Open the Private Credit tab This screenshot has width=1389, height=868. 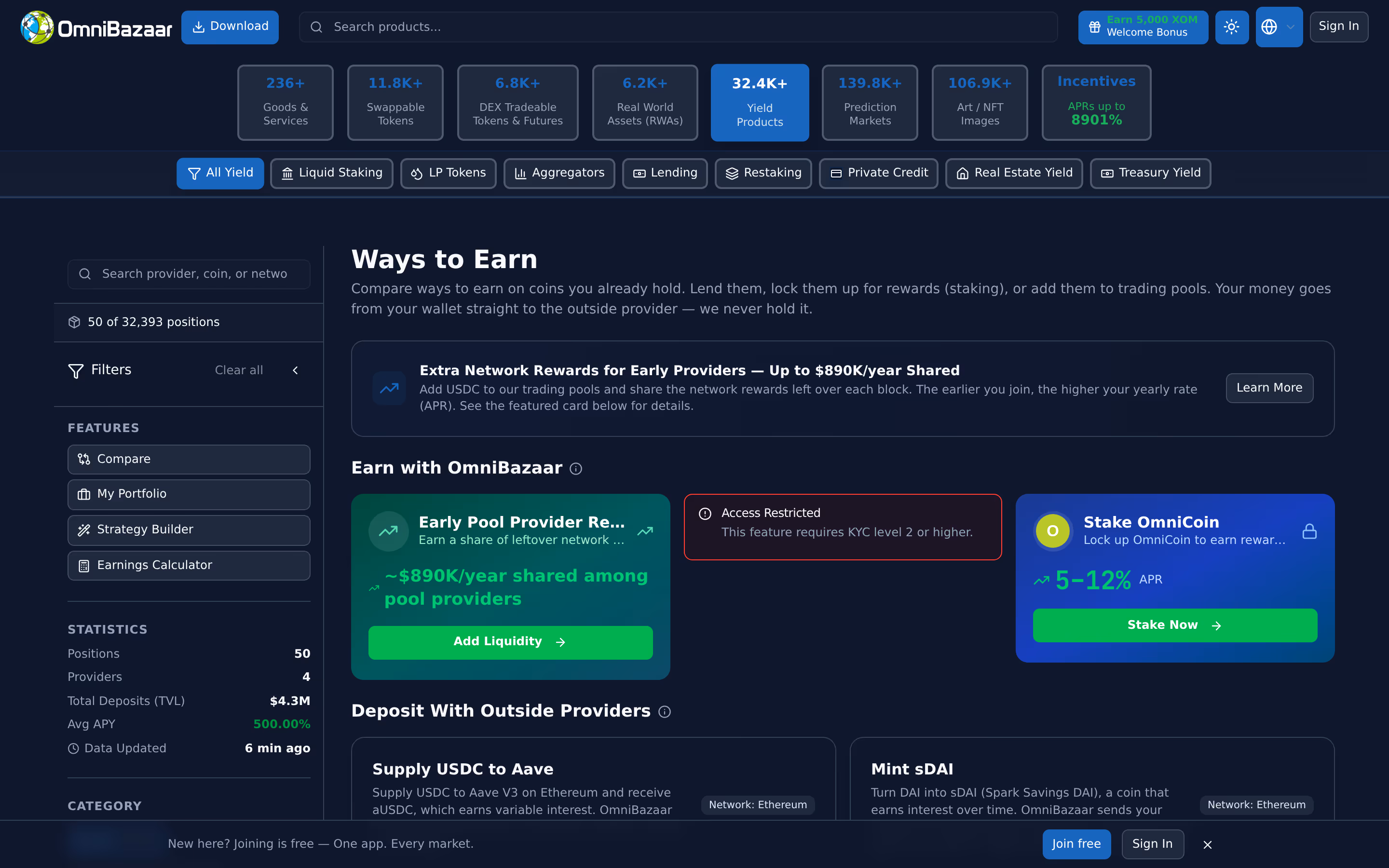[x=879, y=174]
